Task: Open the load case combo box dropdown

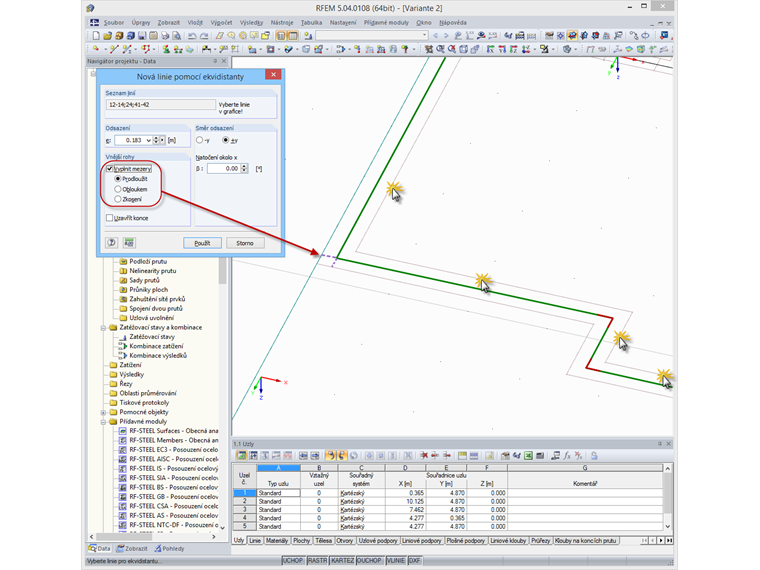Action: (x=425, y=35)
